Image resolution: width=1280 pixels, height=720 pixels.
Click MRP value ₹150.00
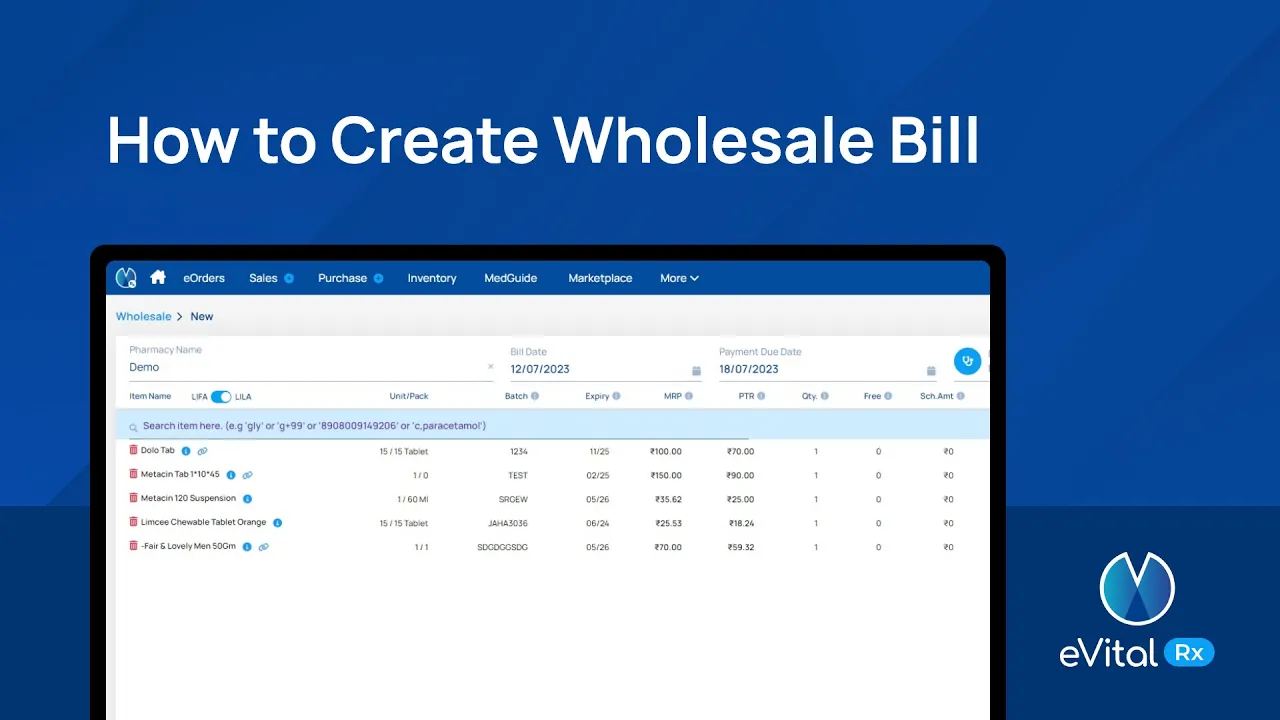click(665, 475)
